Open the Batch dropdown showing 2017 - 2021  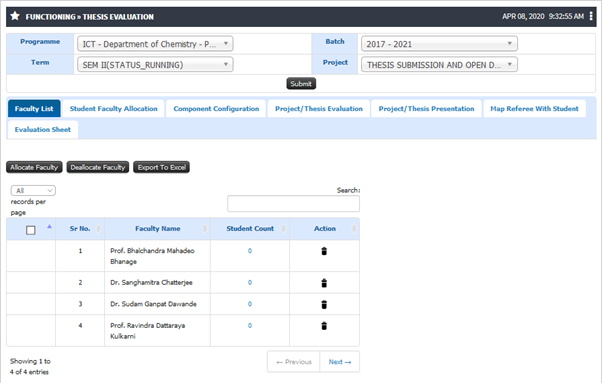(x=439, y=44)
